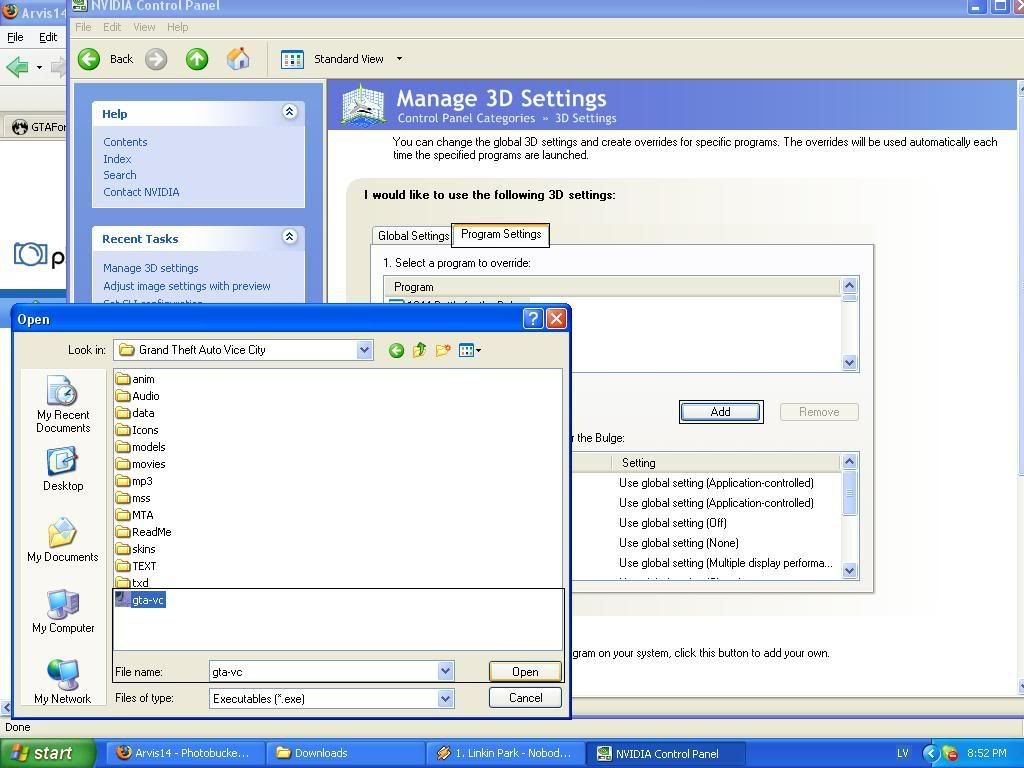Go to Desktop in places bar
The height and width of the screenshot is (768, 1024).
(x=63, y=470)
